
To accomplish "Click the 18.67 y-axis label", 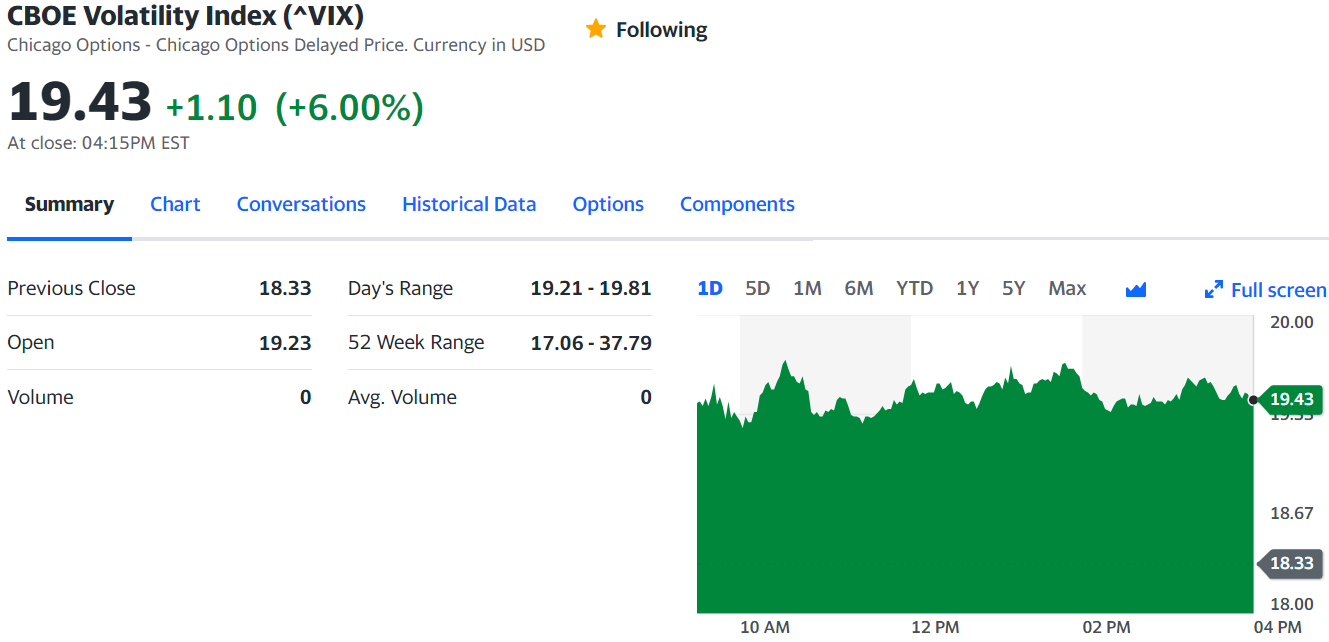I will point(1291,513).
